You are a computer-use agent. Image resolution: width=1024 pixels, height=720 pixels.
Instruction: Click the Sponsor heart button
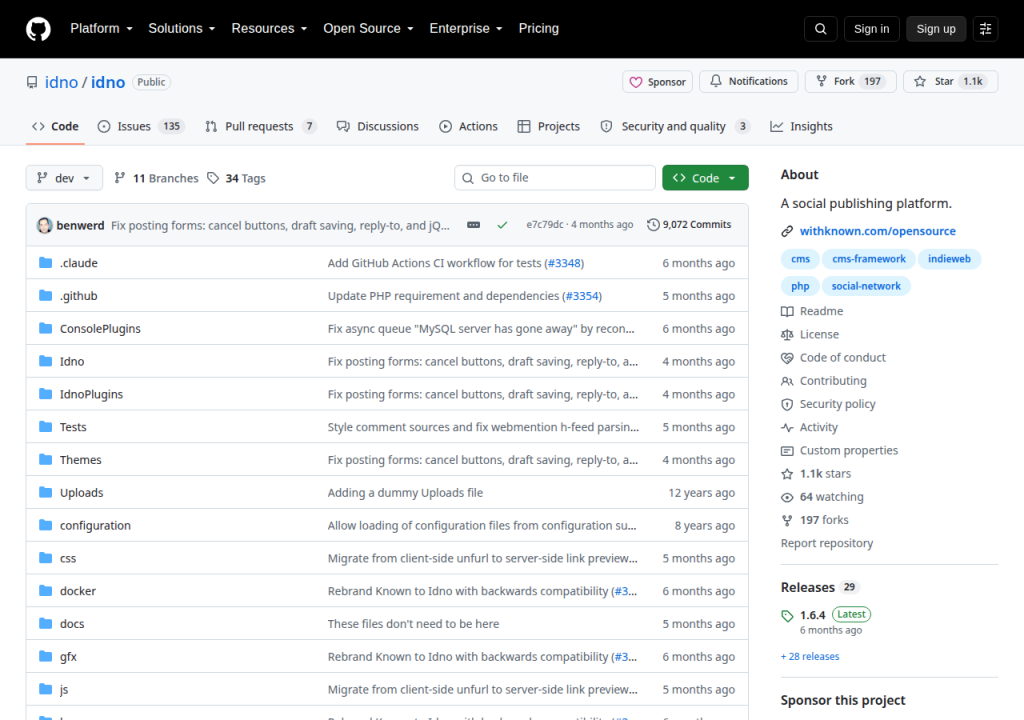tap(657, 82)
